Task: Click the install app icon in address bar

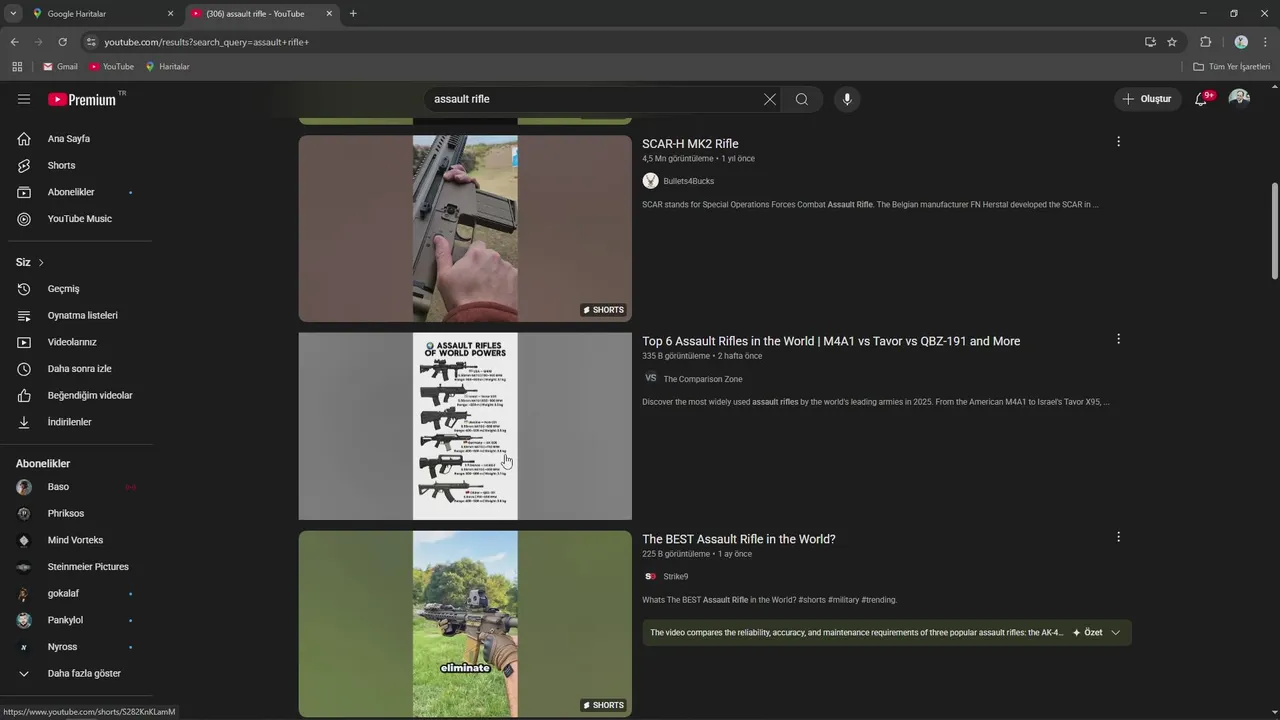Action: click(x=1150, y=42)
